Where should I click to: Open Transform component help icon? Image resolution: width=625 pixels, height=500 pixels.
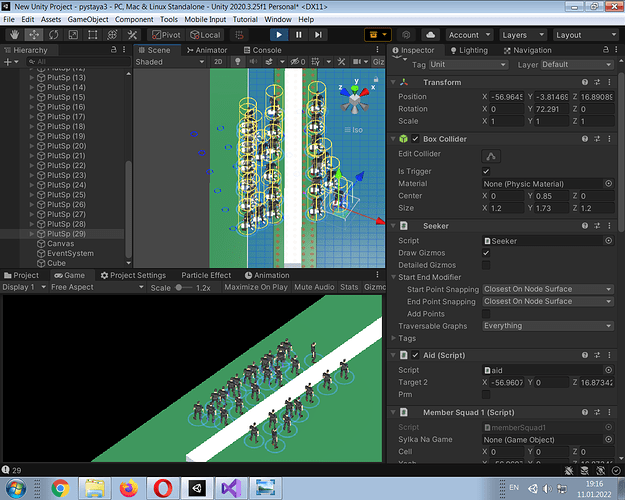click(585, 82)
